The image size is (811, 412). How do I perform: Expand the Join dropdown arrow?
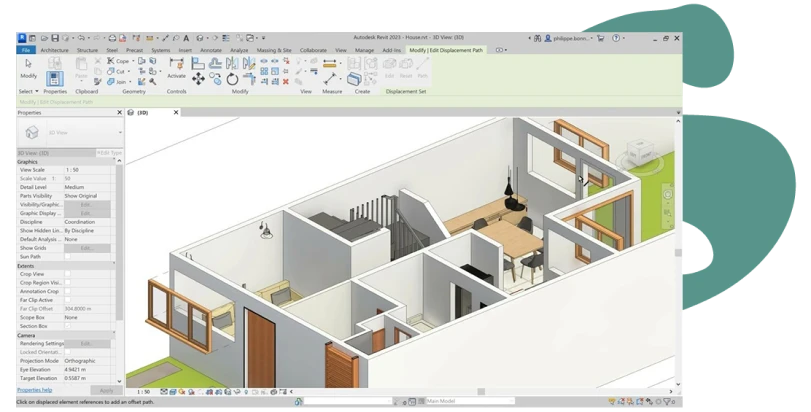130,82
